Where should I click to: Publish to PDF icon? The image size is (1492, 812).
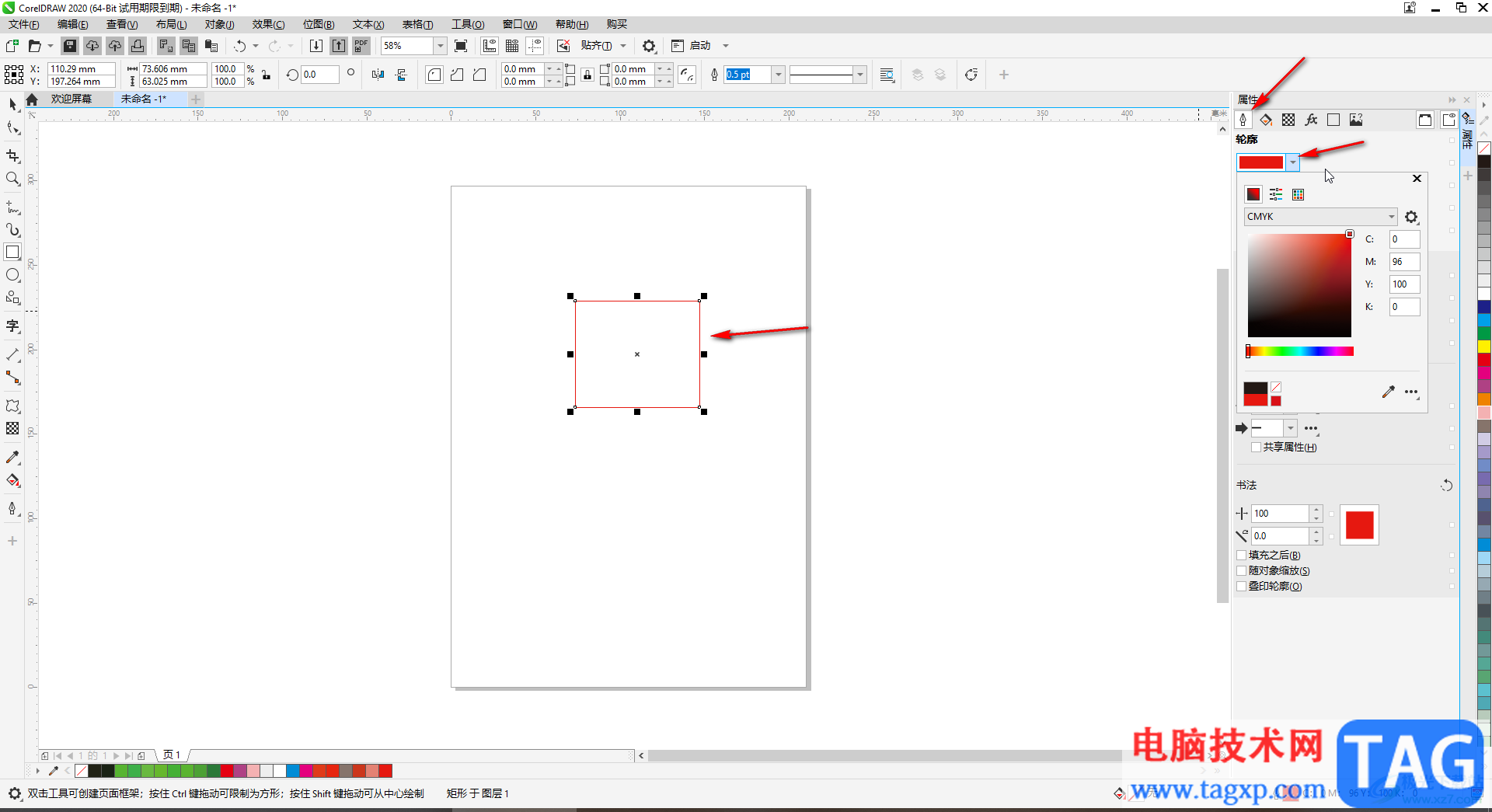click(361, 46)
